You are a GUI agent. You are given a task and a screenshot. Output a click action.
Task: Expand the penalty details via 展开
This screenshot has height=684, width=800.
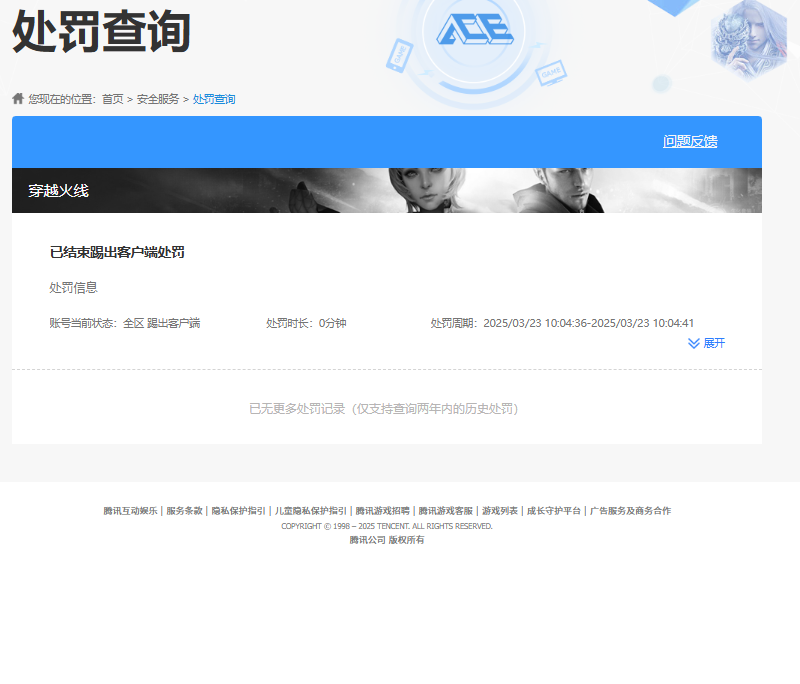[713, 344]
